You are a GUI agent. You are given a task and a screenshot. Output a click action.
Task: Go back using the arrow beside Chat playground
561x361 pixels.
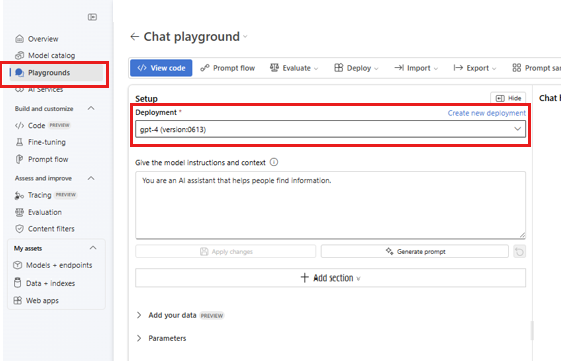pos(135,36)
